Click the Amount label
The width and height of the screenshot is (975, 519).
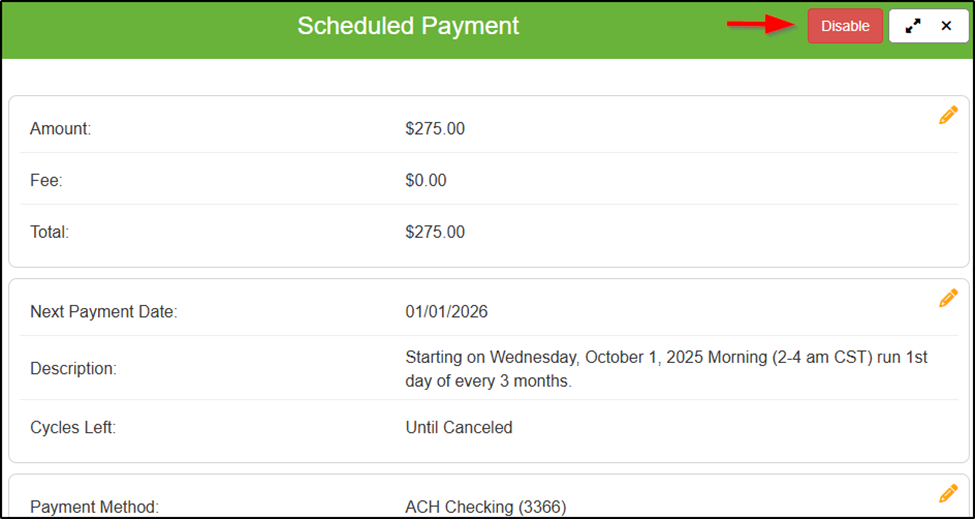(x=61, y=129)
